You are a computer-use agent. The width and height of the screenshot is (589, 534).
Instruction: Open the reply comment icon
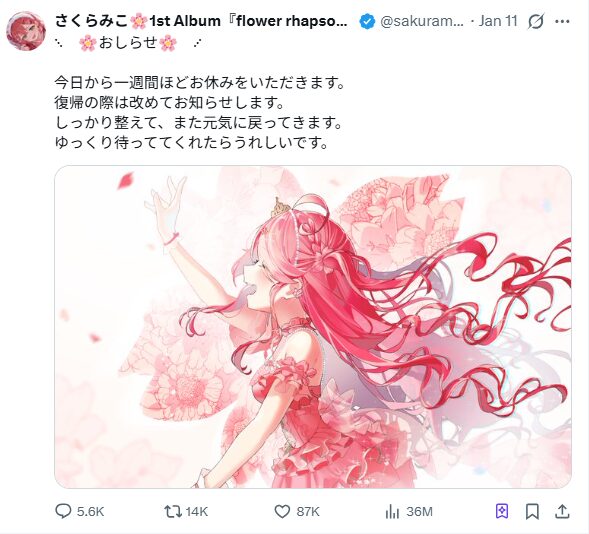[63, 511]
